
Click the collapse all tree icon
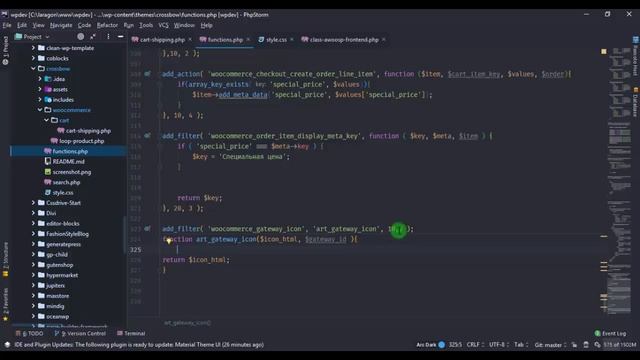[93, 37]
